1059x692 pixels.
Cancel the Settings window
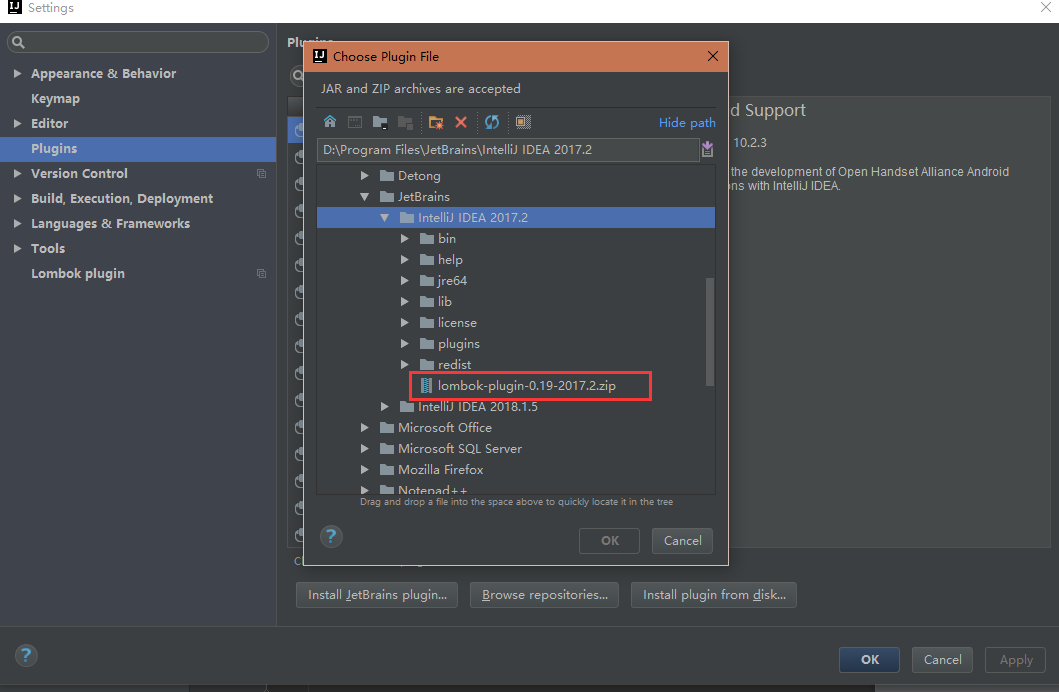(942, 660)
